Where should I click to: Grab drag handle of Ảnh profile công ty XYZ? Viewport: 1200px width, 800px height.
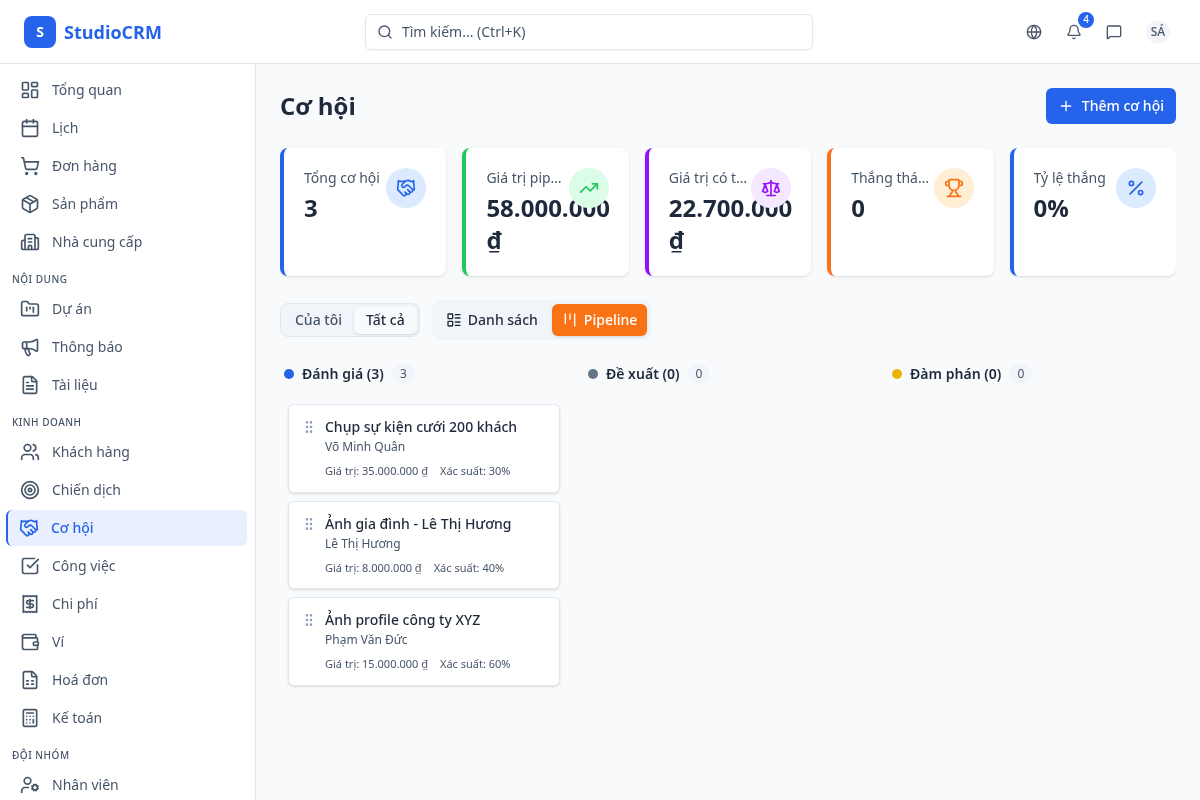[308, 620]
